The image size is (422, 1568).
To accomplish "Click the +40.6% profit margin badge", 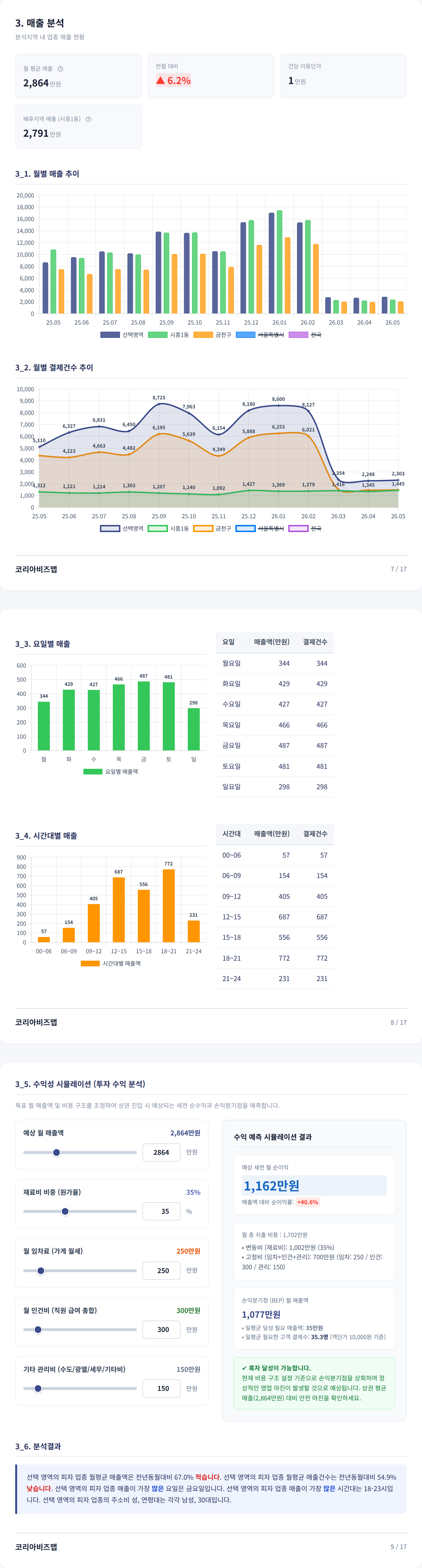I will pos(307,1202).
